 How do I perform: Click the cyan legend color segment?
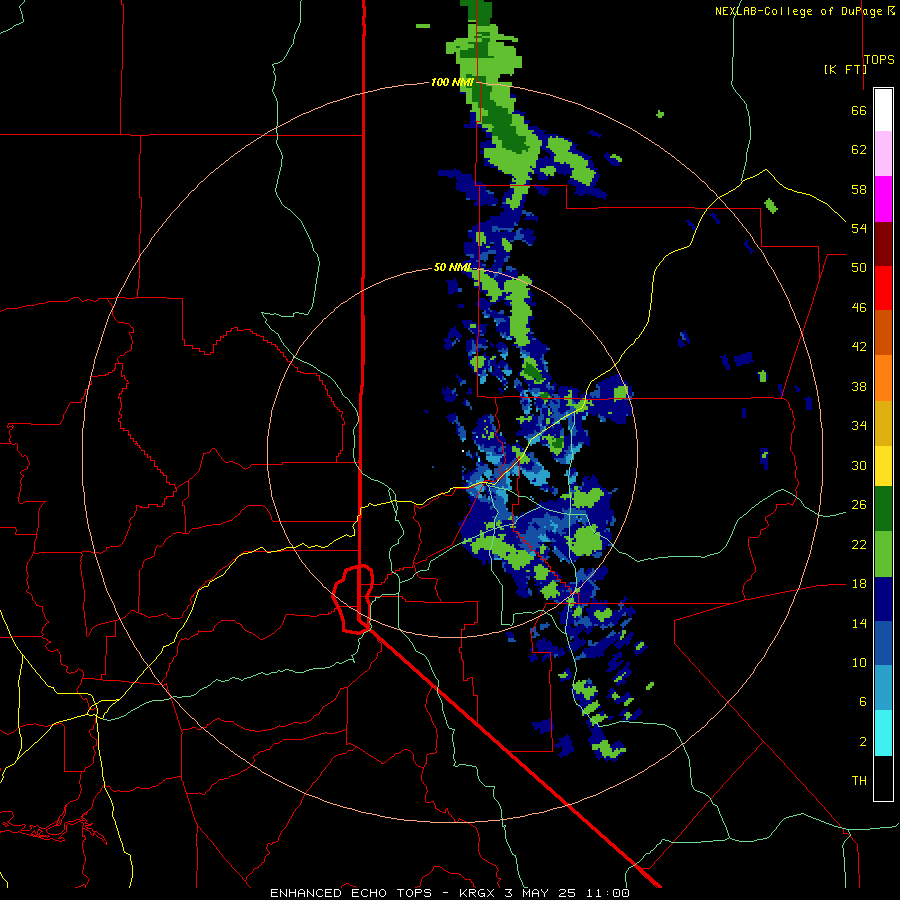pyautogui.click(x=883, y=733)
